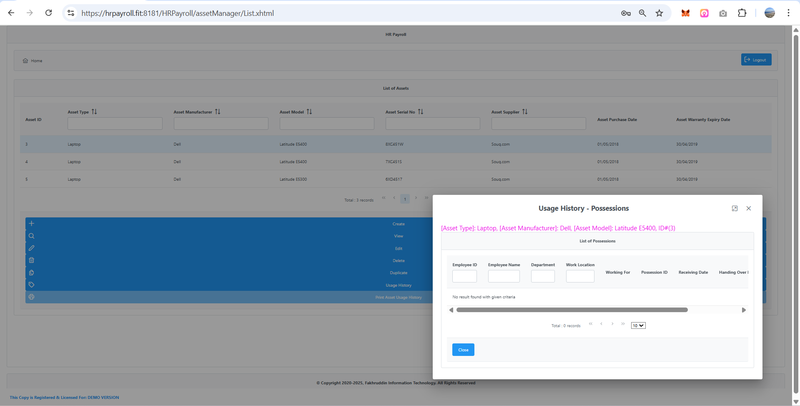Click the trash Delete icon

point(32,260)
